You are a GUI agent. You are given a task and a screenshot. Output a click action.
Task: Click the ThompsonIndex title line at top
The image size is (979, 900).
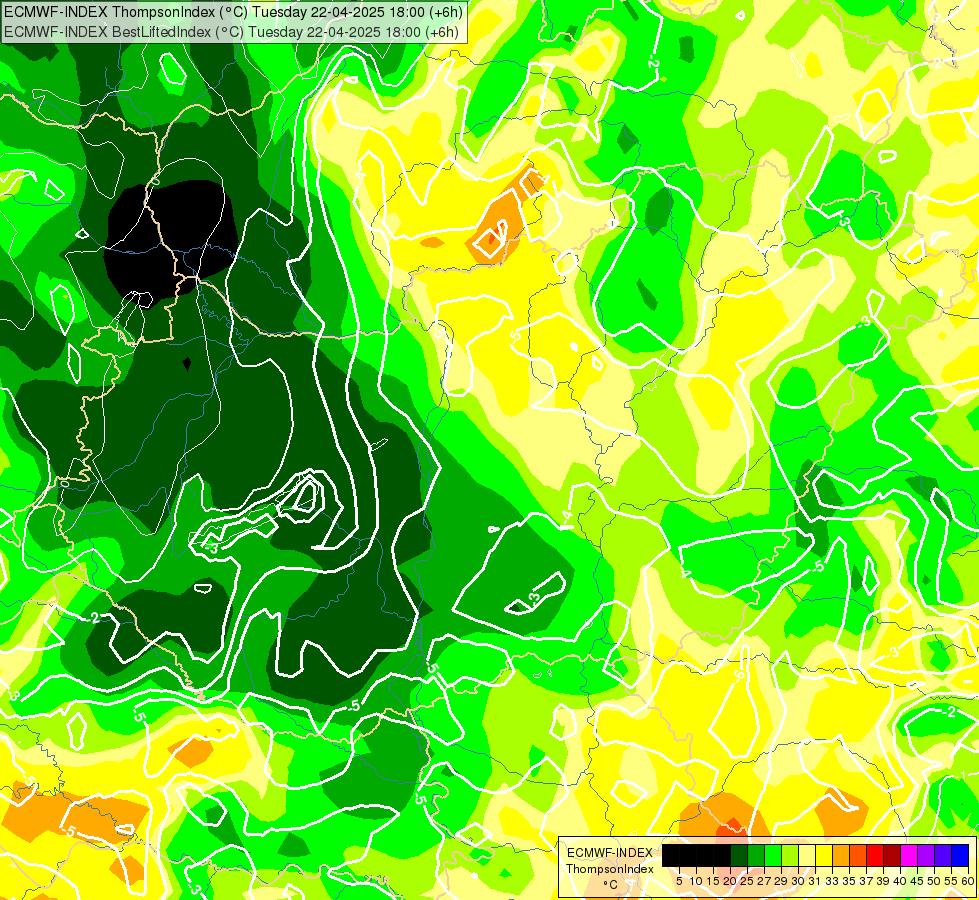coord(234,11)
